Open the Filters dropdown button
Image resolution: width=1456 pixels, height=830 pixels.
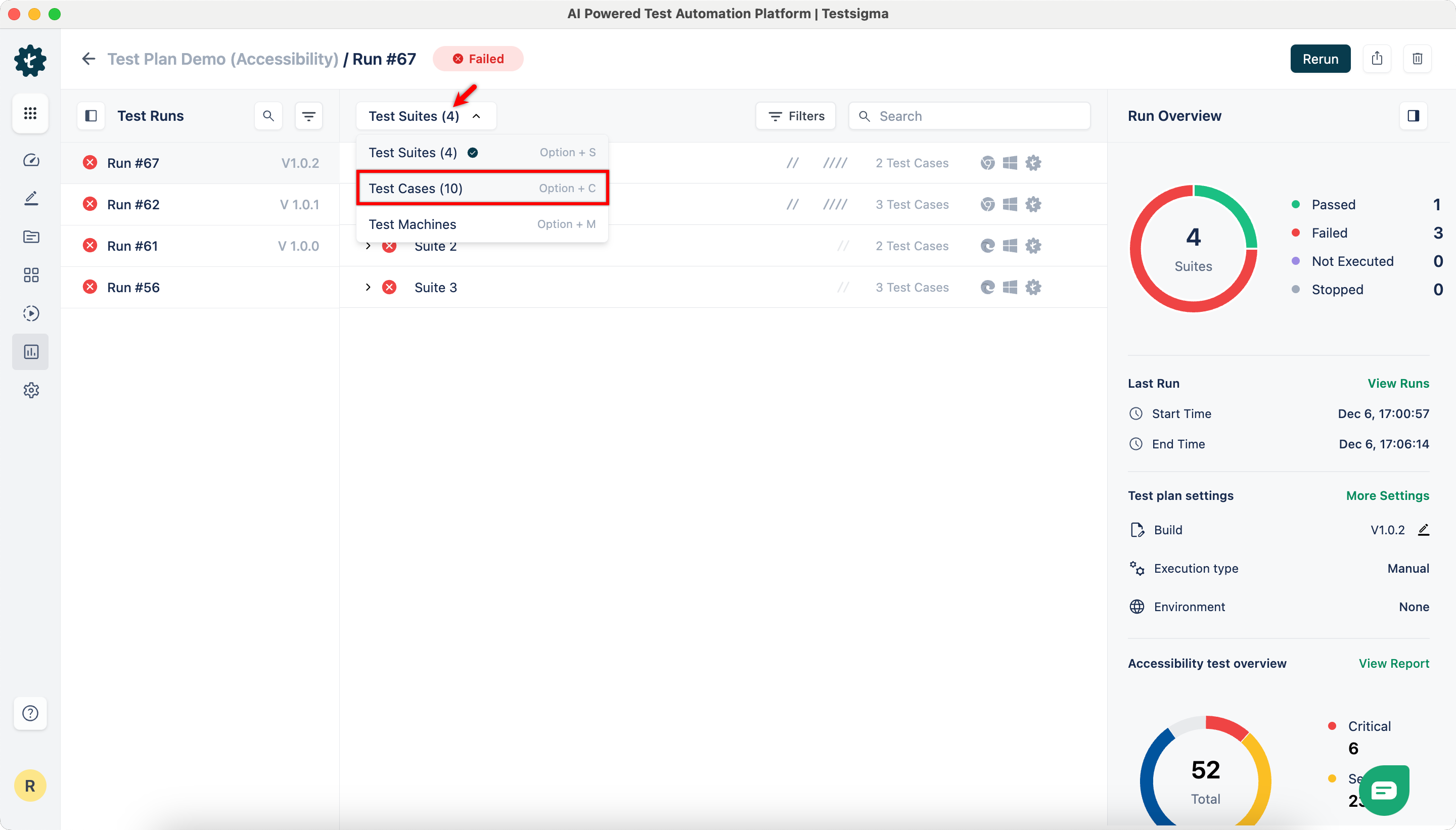coord(796,116)
